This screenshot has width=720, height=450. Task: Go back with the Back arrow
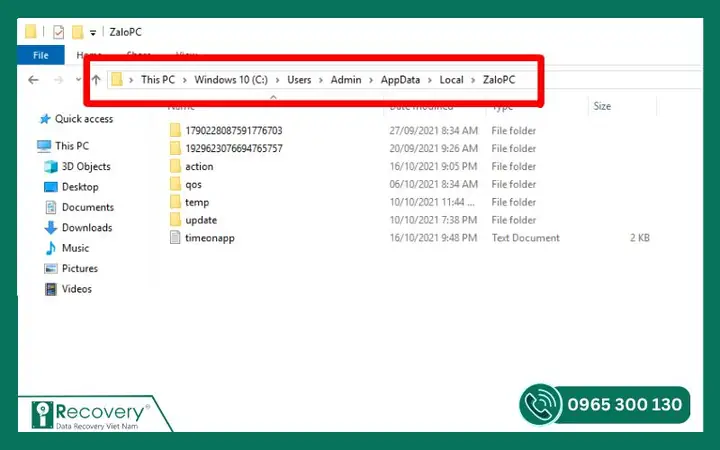click(33, 80)
